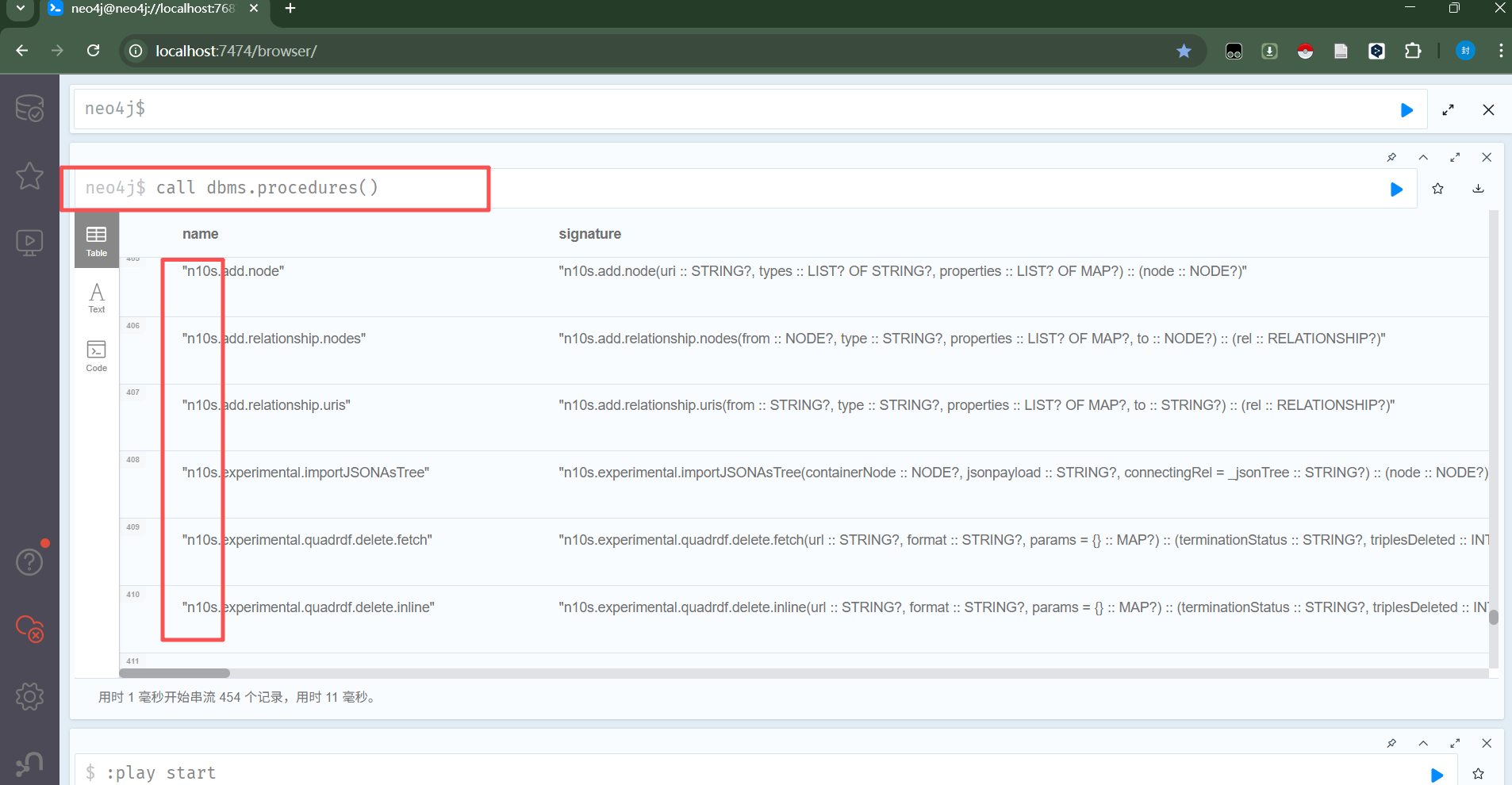Click the :play start command text
This screenshot has width=1512, height=785.
(161, 773)
